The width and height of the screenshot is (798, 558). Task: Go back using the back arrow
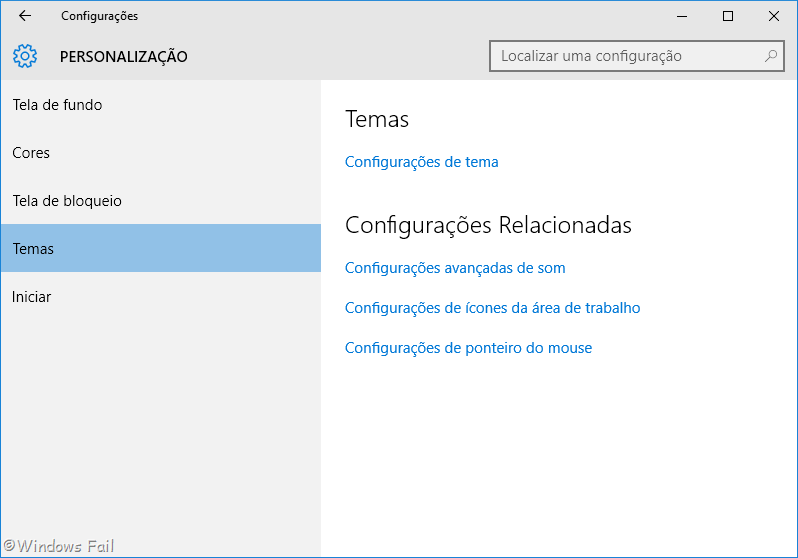point(25,16)
